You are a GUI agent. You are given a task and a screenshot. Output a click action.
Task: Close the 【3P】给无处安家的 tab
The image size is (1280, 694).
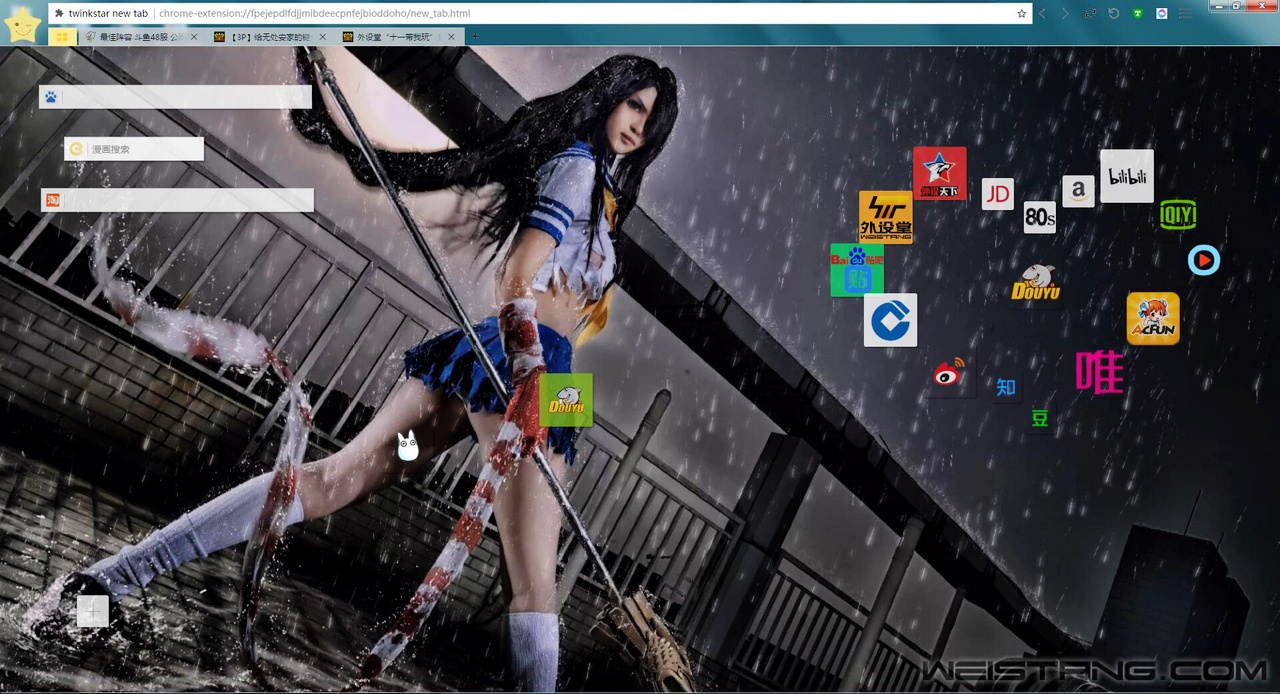point(322,37)
